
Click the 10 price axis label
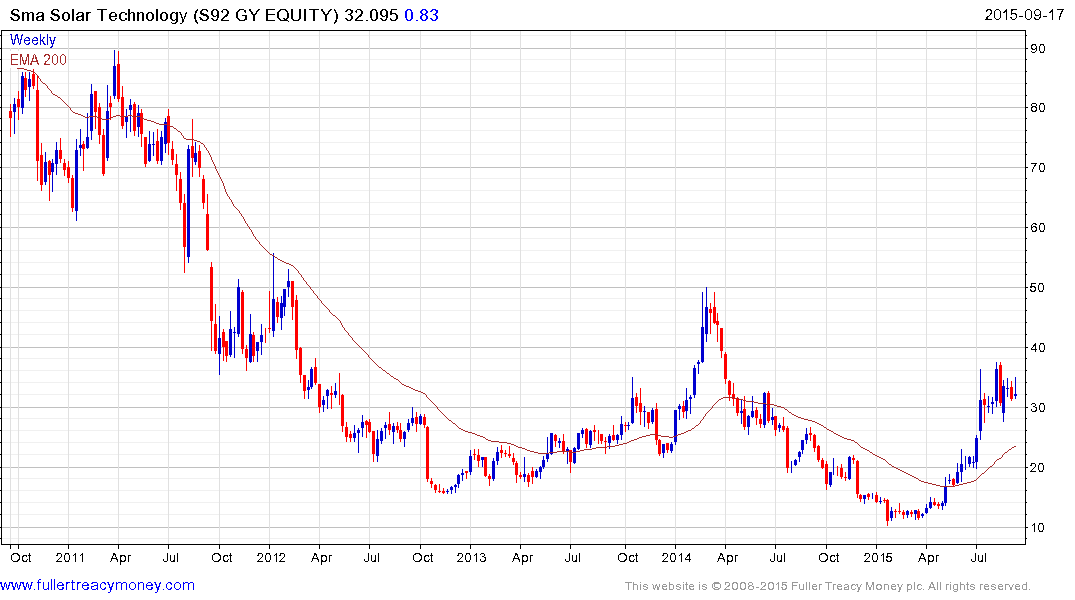(x=1037, y=527)
